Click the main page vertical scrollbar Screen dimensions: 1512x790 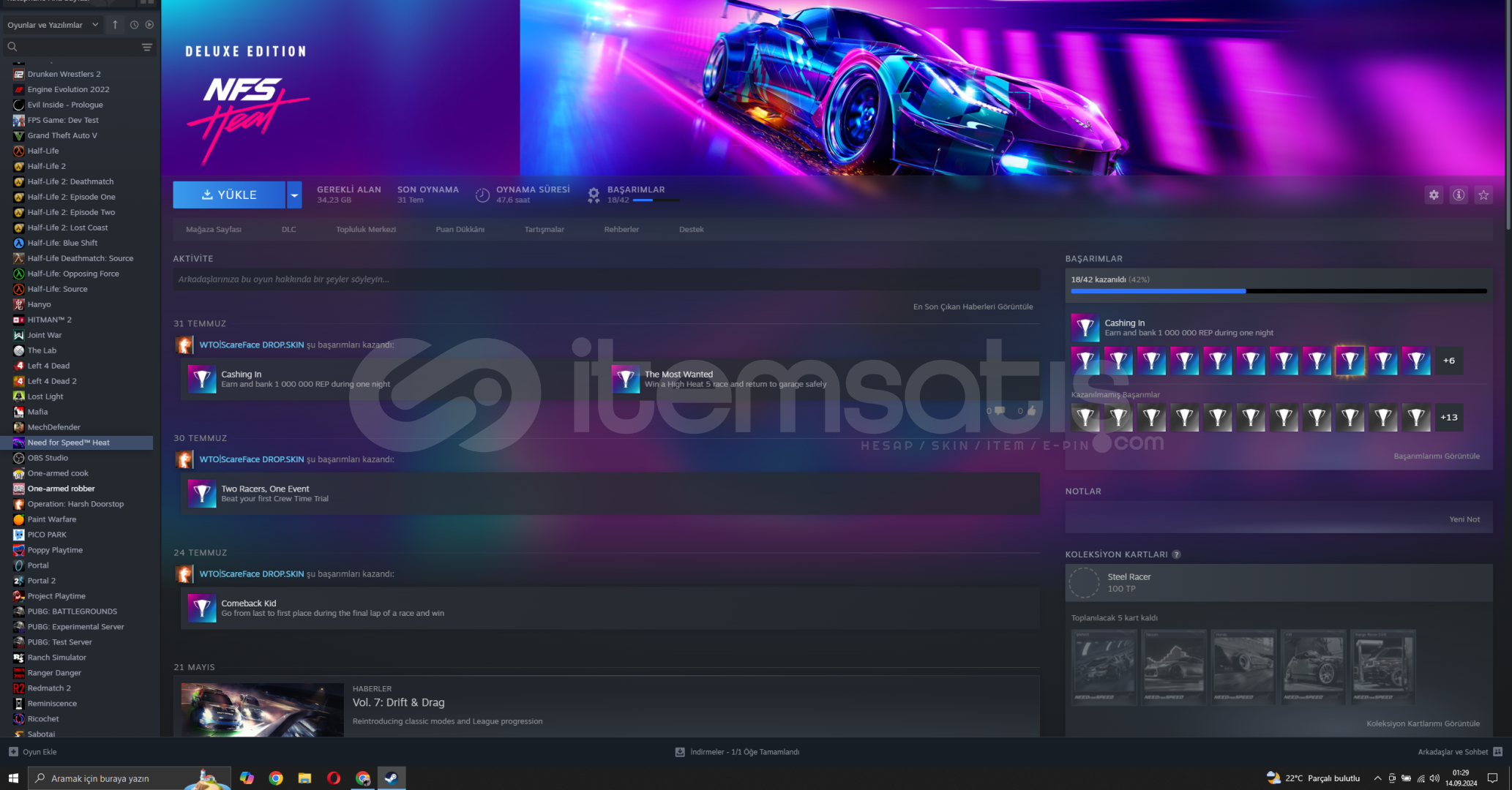coord(1508,117)
